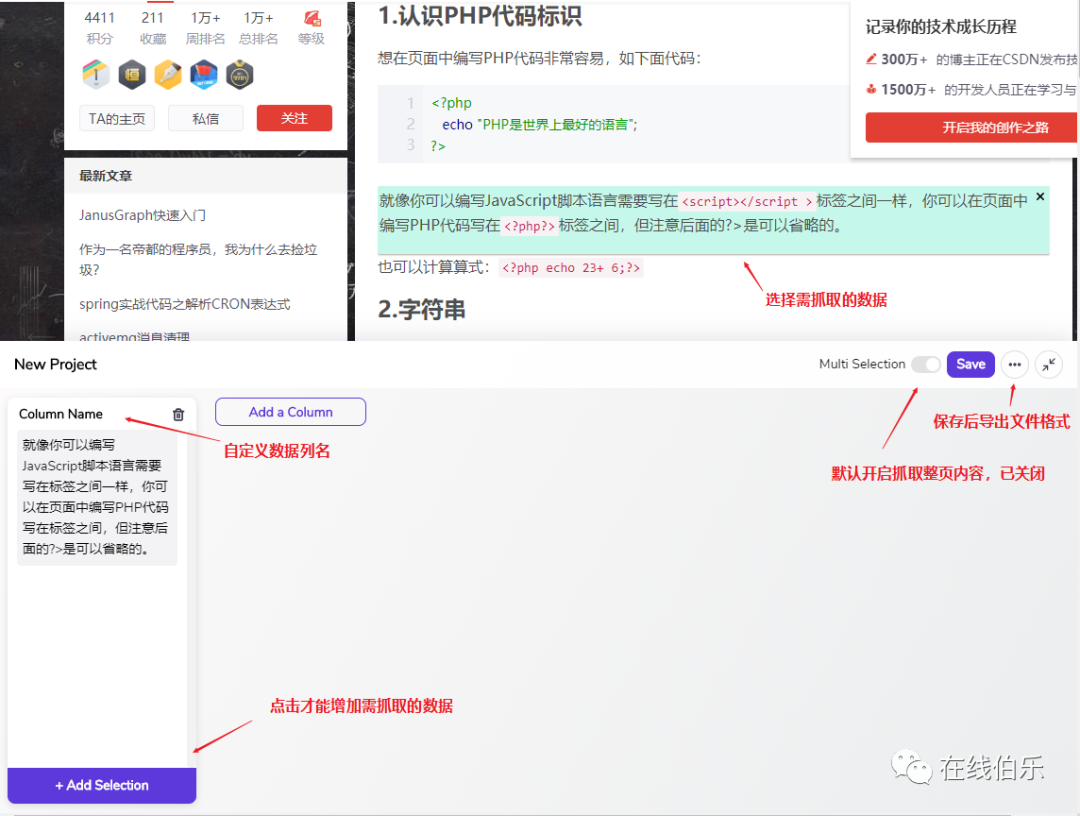Open TA的主页 profile button
Viewport: 1080px width, 816px height.
(x=116, y=118)
